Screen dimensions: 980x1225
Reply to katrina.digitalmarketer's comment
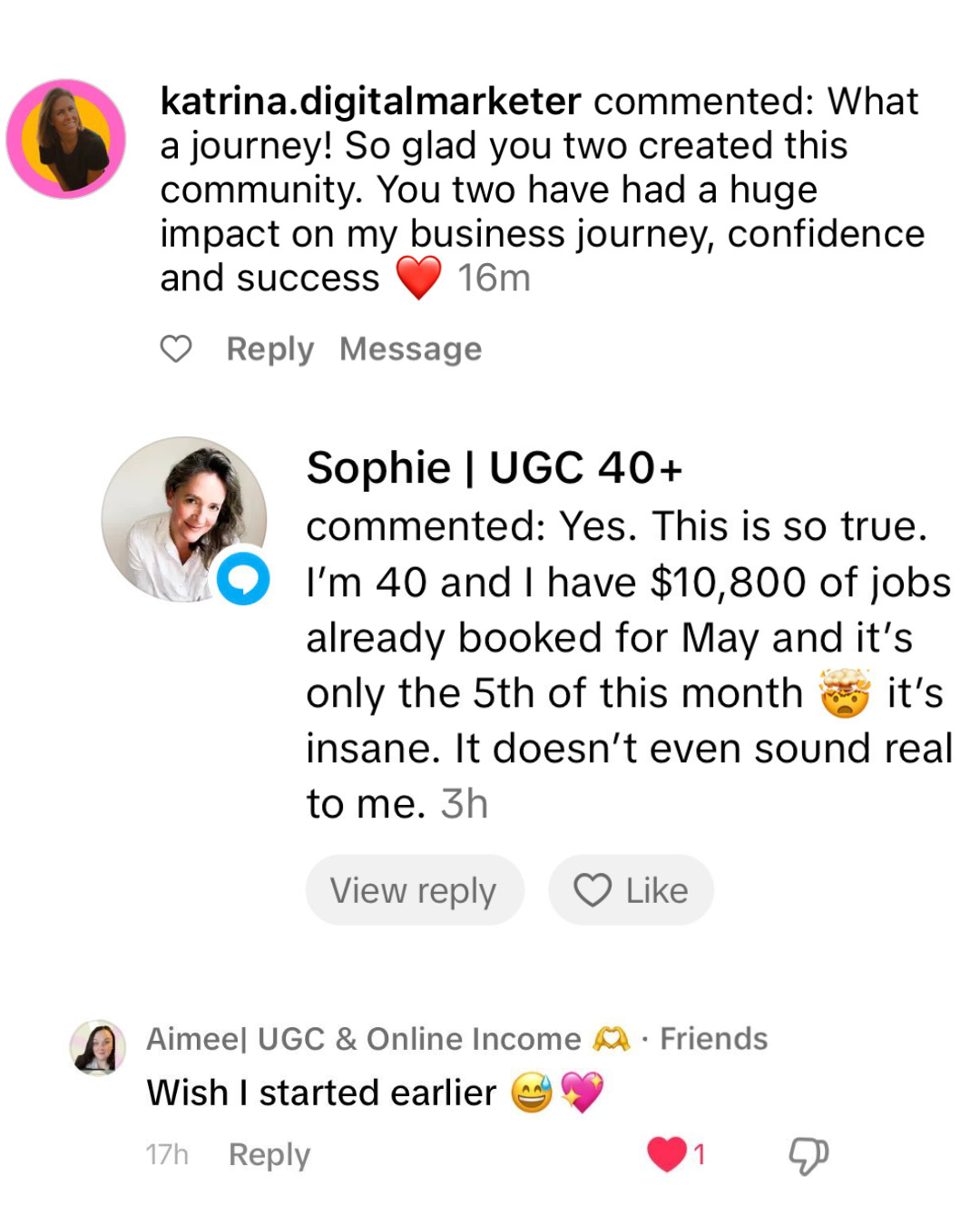[269, 349]
